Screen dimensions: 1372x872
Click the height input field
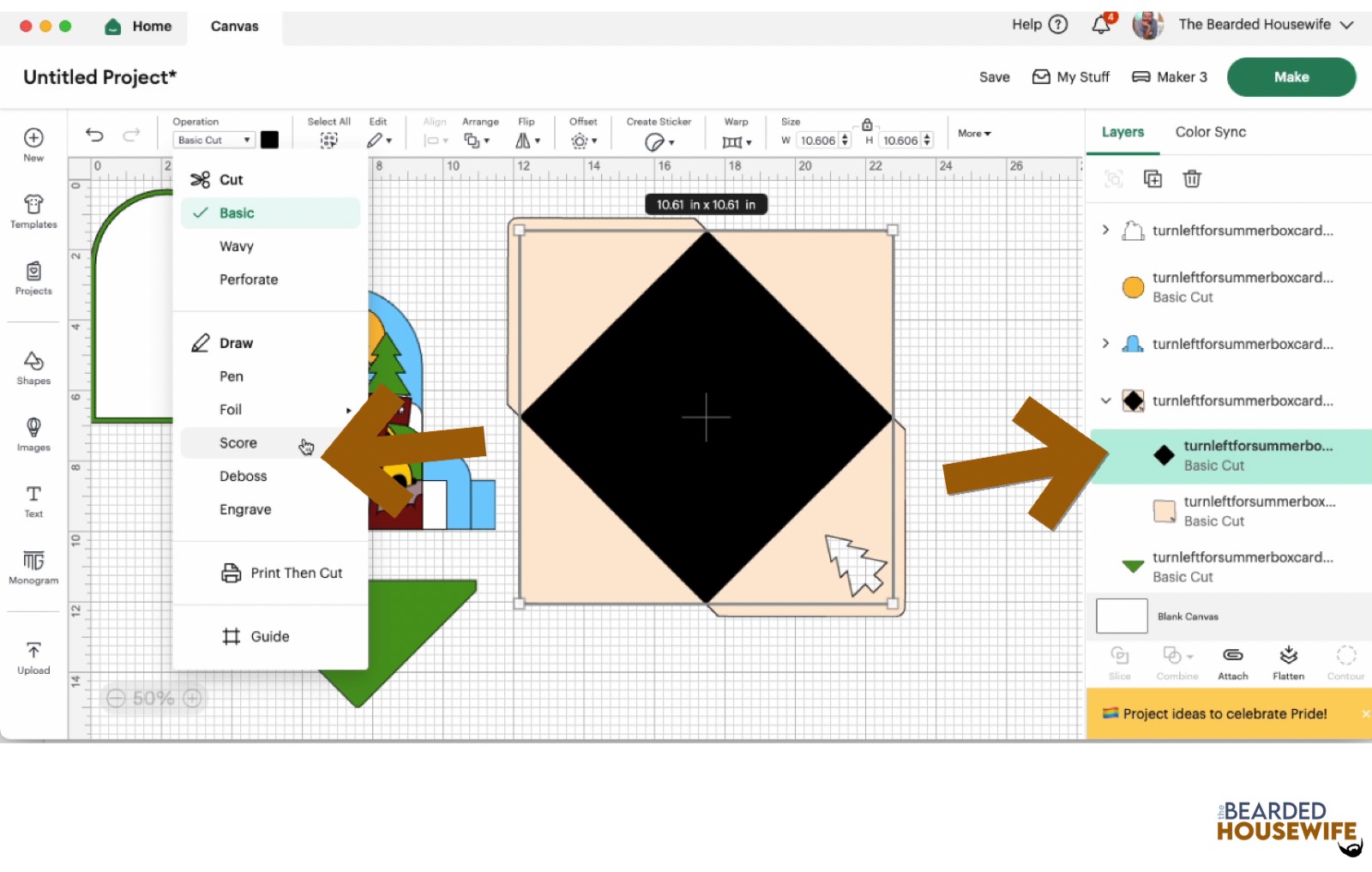click(x=900, y=140)
